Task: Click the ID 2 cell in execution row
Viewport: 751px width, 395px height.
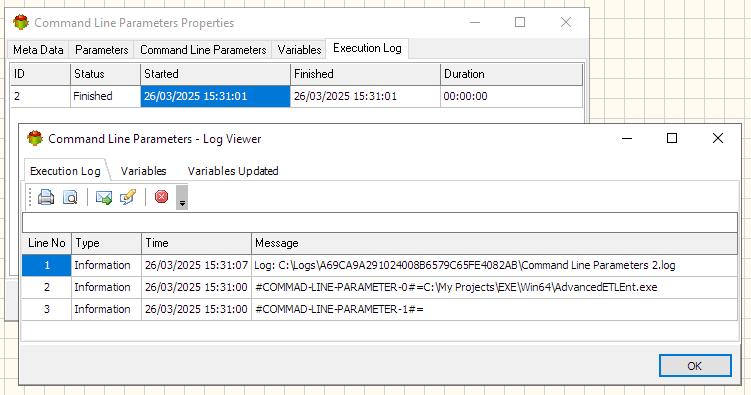Action: [40, 96]
